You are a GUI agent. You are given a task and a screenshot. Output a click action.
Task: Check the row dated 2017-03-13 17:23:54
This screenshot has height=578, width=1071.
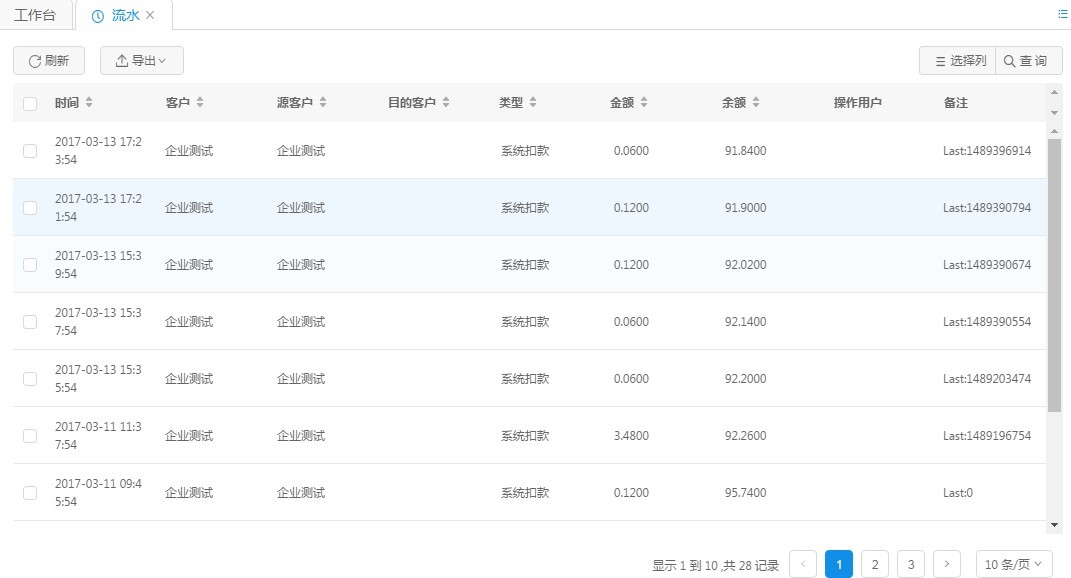(x=30, y=151)
